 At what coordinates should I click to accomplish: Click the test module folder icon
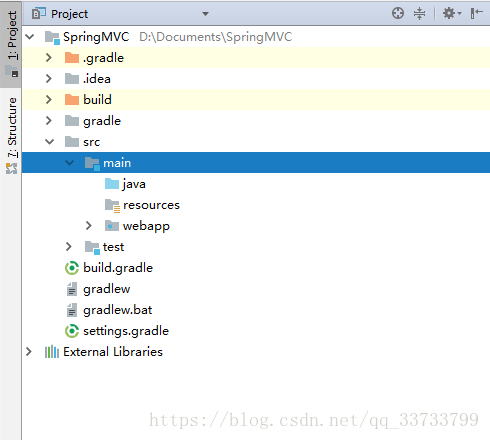[x=92, y=247]
